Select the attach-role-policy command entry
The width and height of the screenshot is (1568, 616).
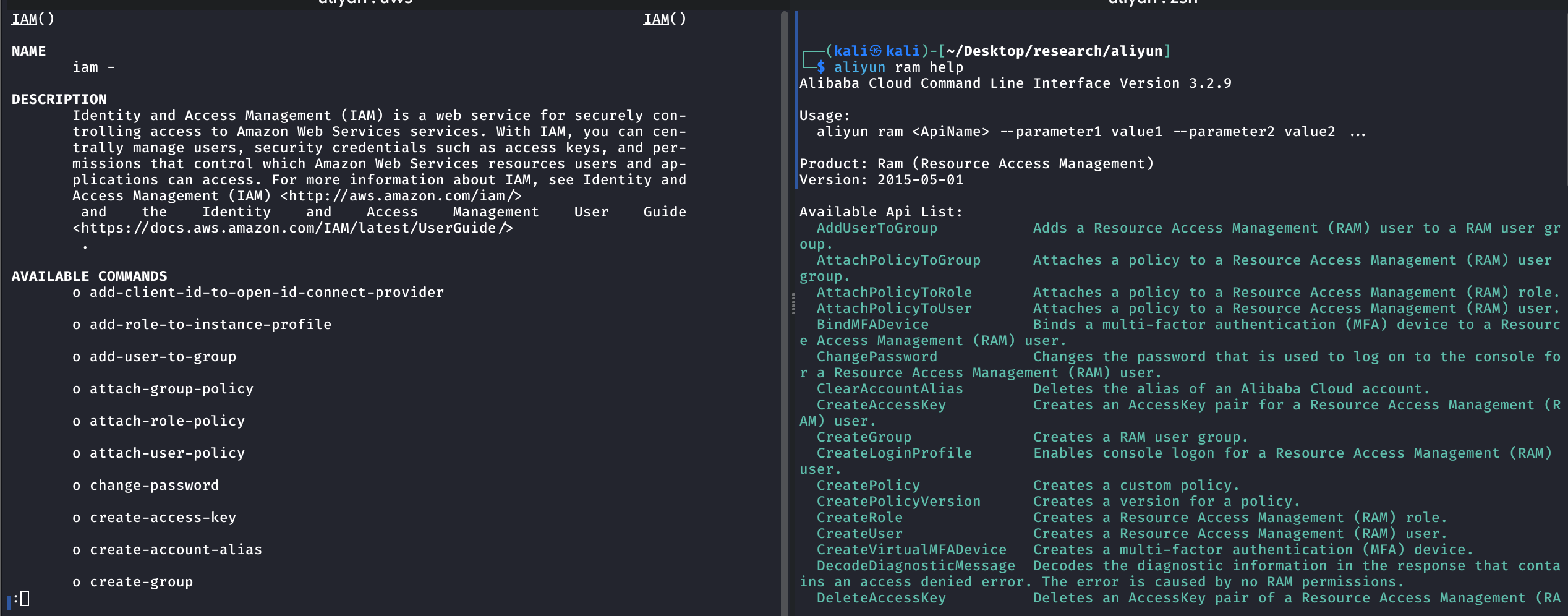click(x=167, y=421)
